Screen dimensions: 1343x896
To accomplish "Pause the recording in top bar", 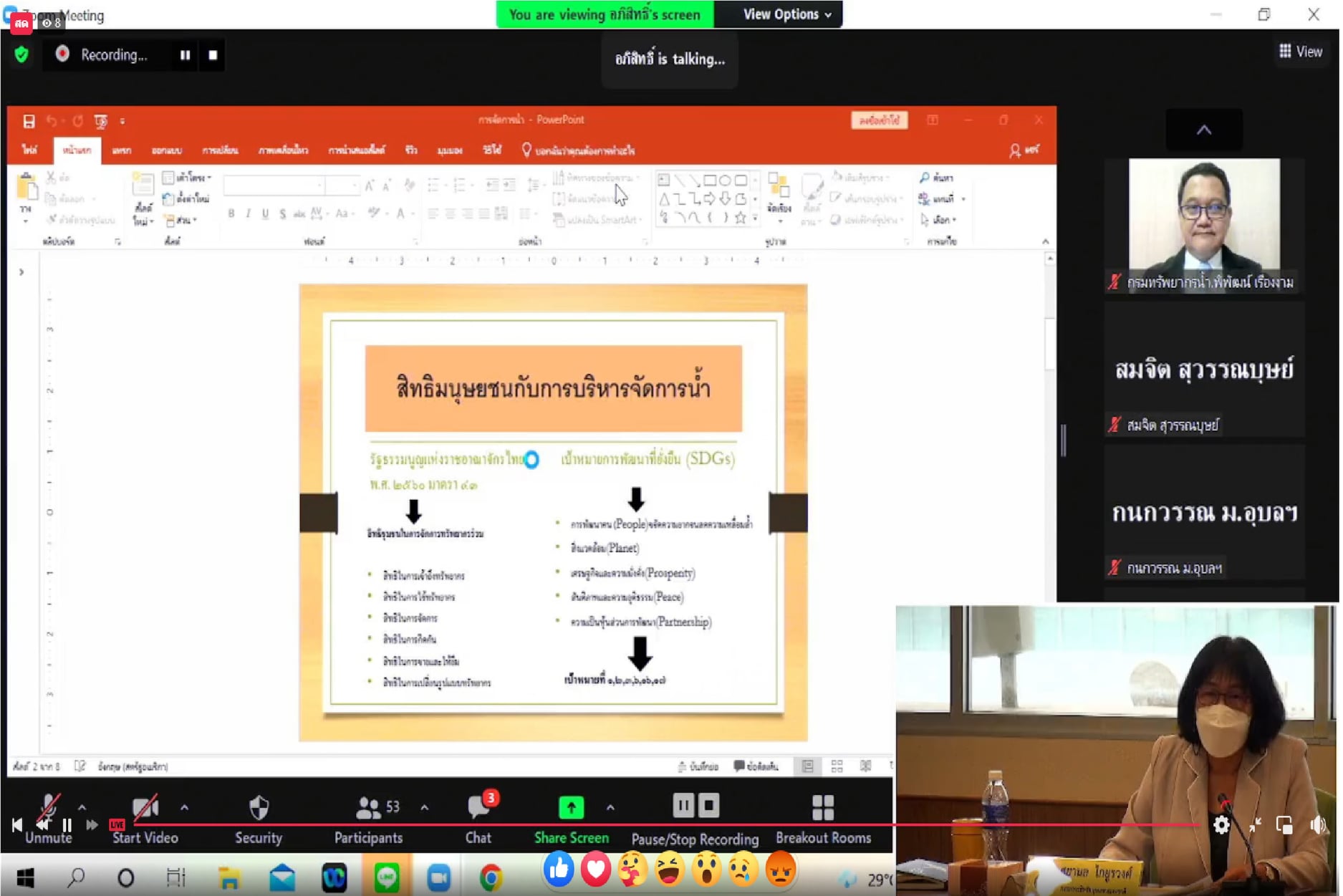I will pyautogui.click(x=185, y=55).
